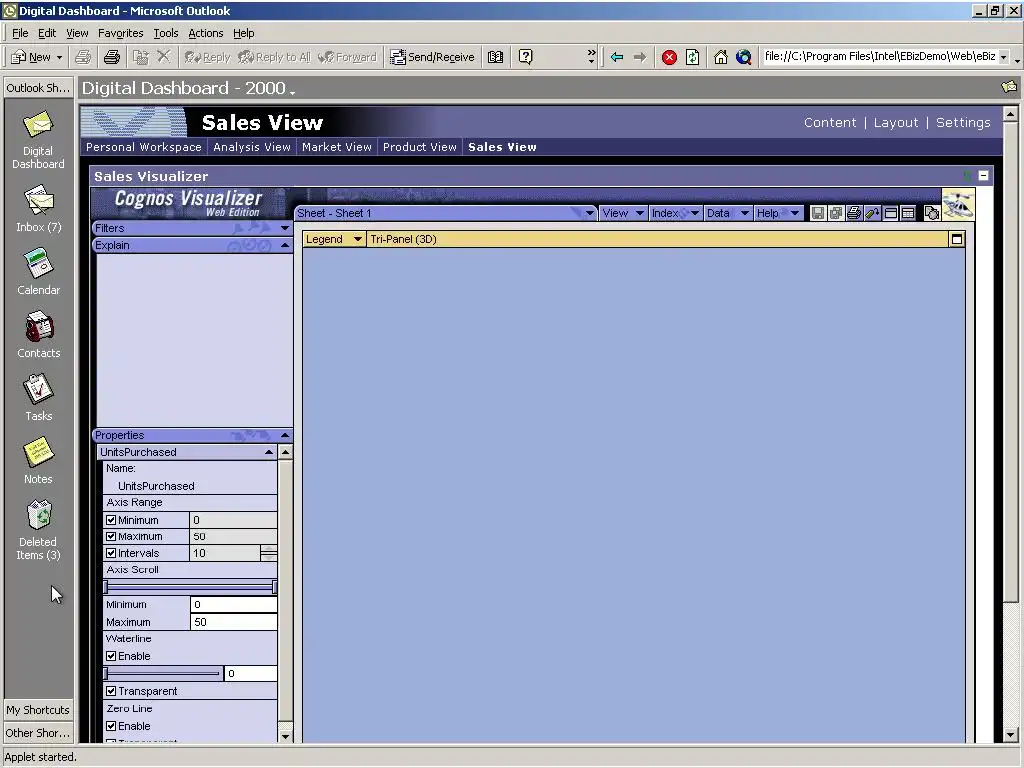Click the Search the Web globe icon

[744, 57]
